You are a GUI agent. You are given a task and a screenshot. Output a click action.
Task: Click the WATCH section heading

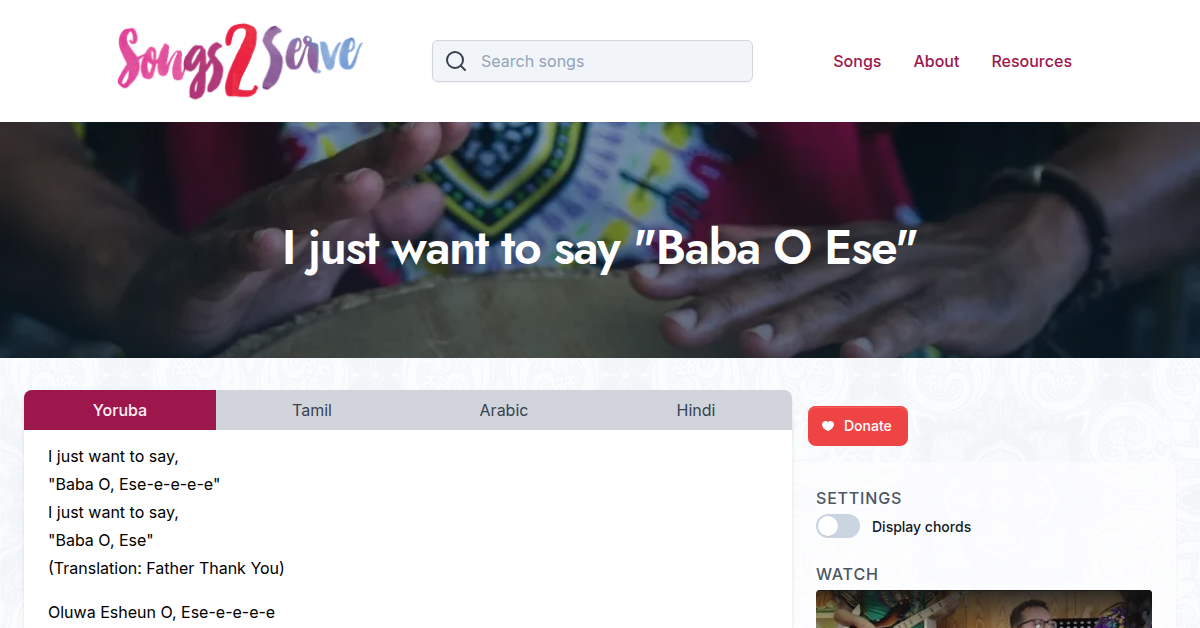click(x=846, y=574)
